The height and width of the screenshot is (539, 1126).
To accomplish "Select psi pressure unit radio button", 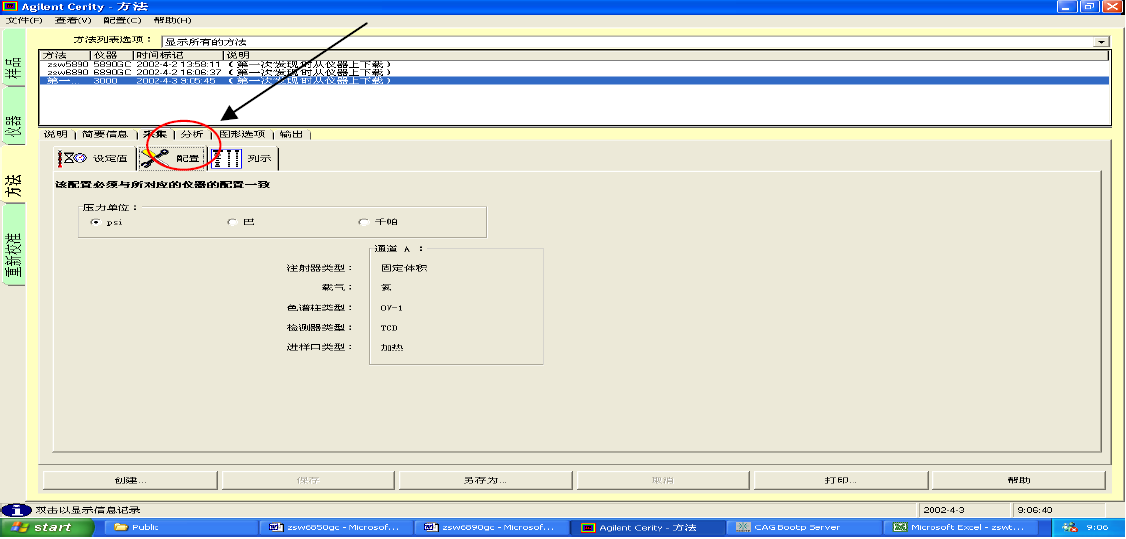I will tap(94, 222).
